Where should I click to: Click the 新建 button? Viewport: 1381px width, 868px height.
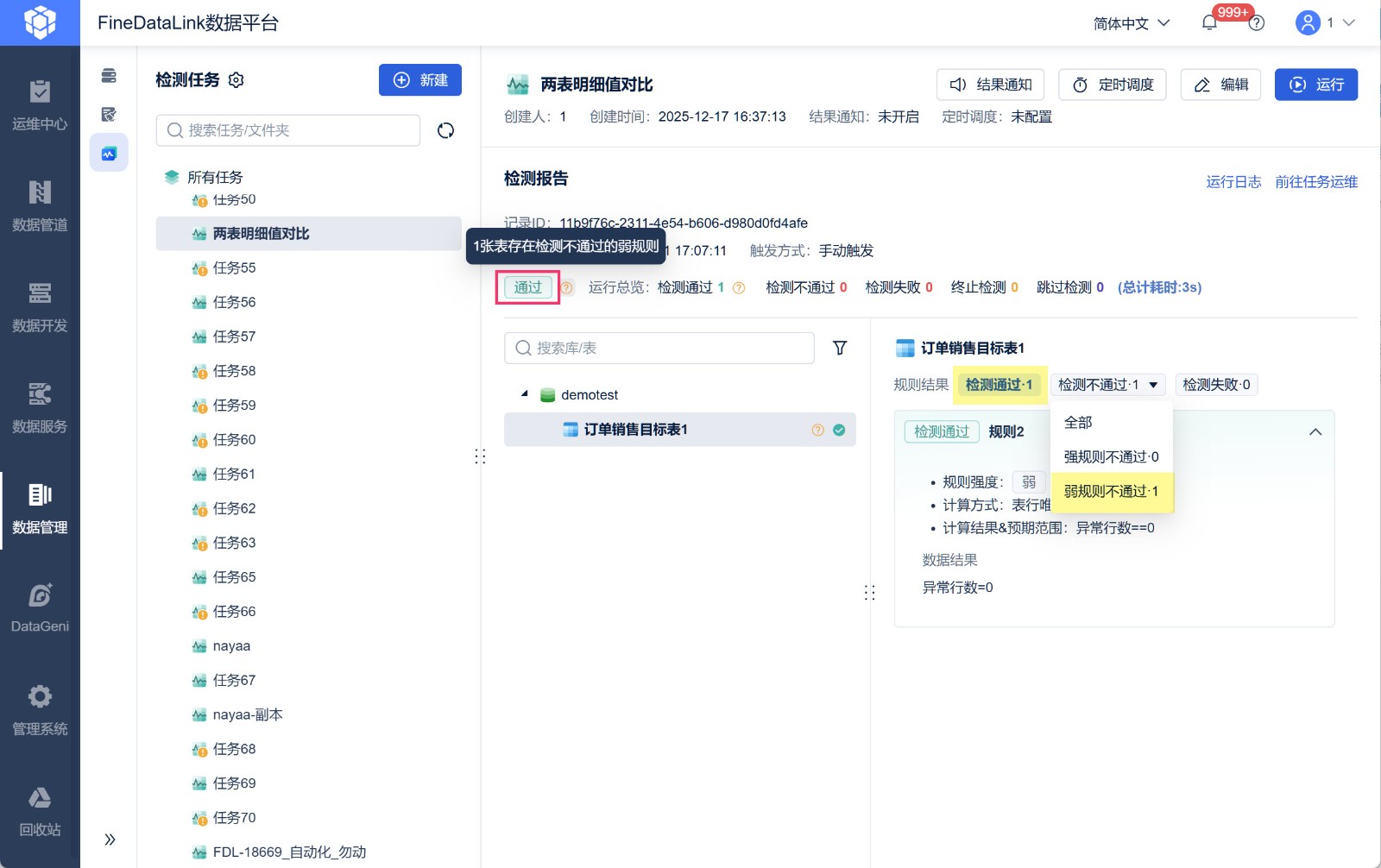click(420, 80)
